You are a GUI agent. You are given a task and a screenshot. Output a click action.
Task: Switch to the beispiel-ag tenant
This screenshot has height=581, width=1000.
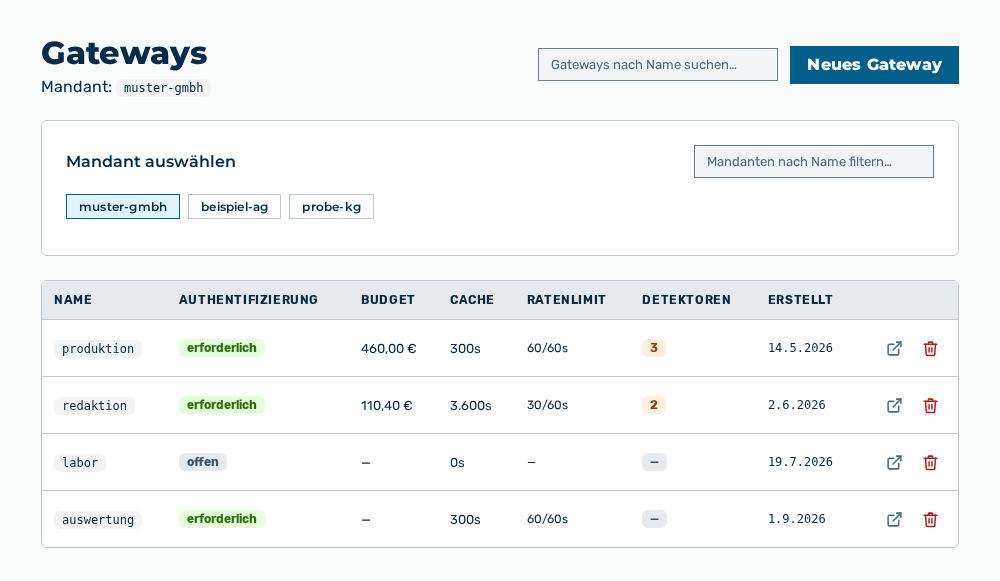234,207
